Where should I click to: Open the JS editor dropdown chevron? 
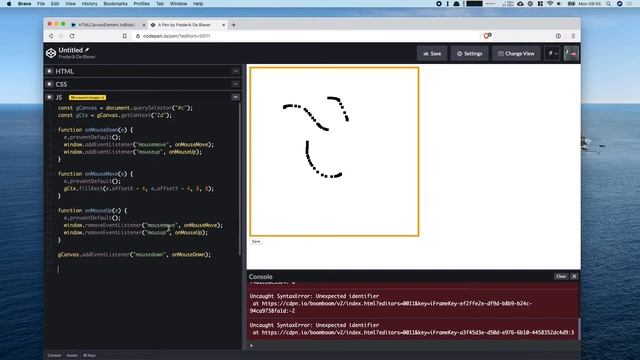pos(236,97)
